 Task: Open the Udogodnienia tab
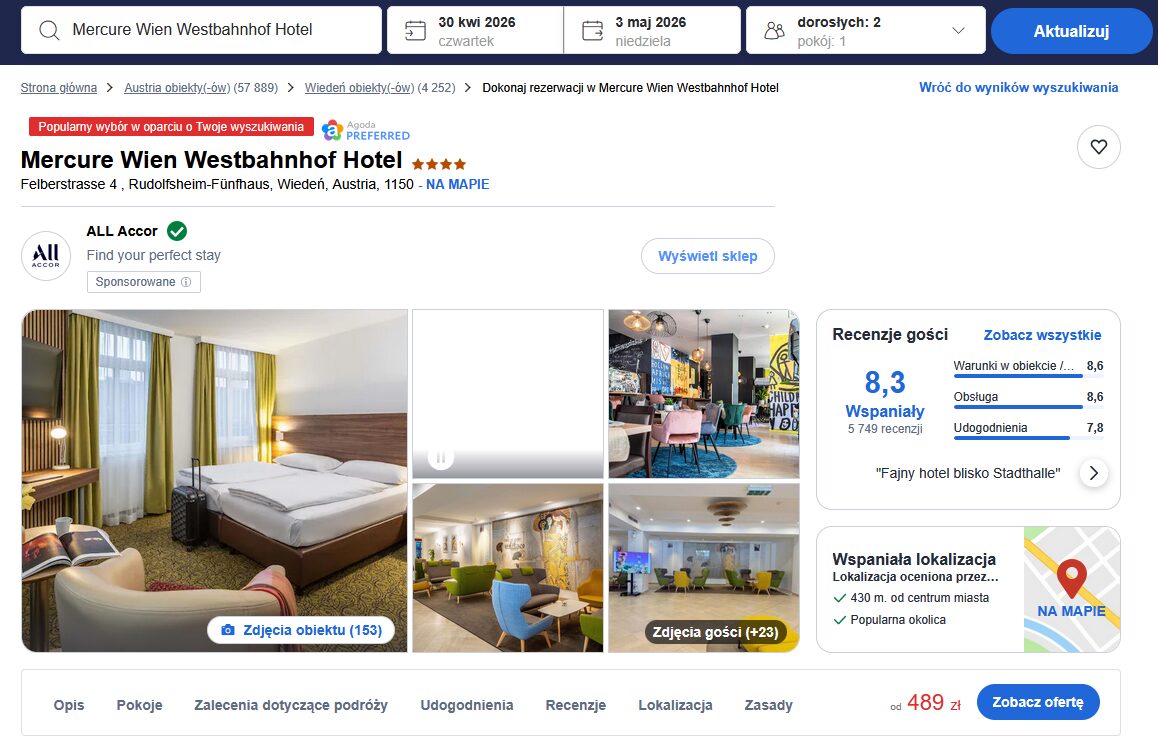coord(467,705)
